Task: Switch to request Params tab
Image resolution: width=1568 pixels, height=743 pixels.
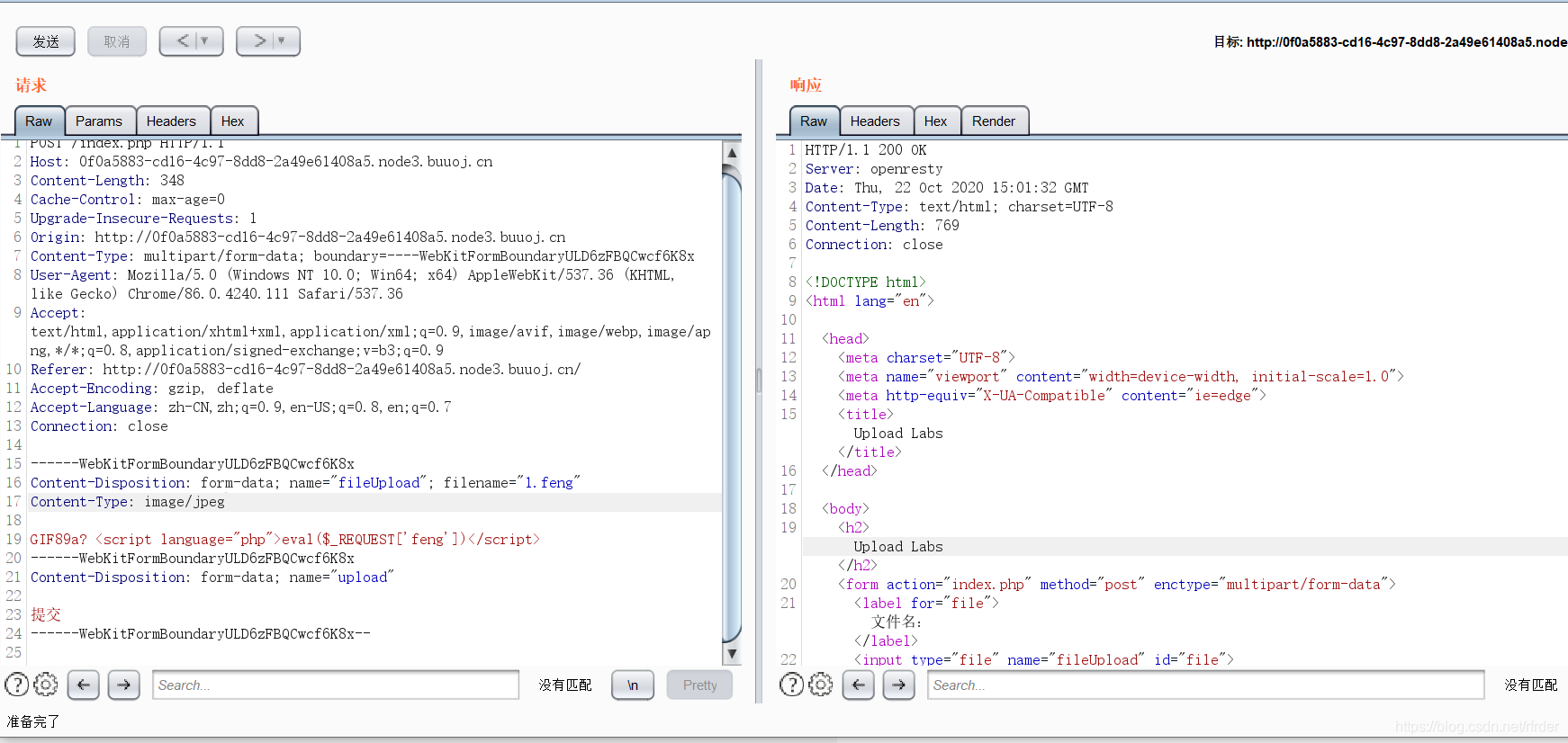Action: pos(99,121)
